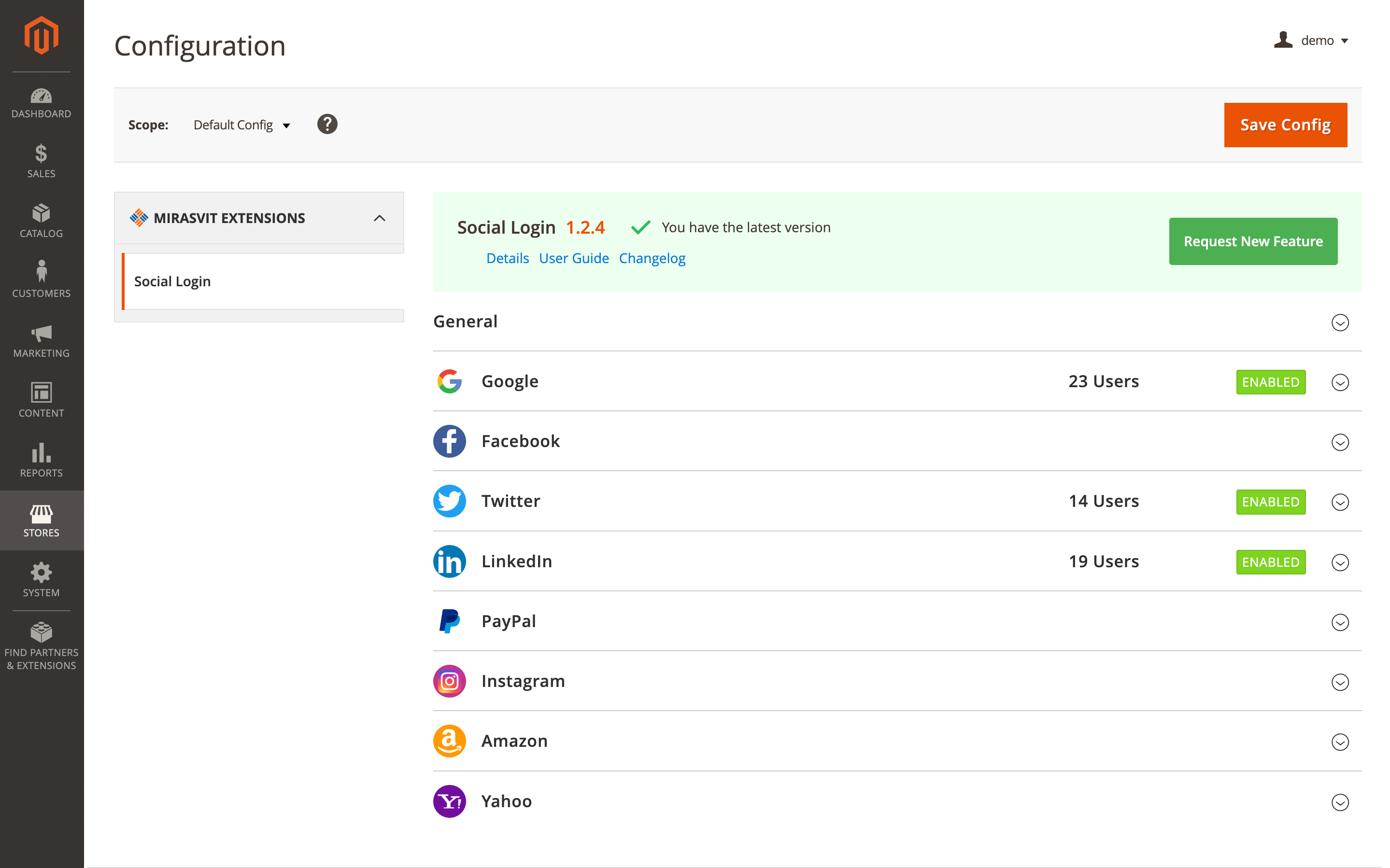Expand the Facebook section chevron
1390x868 pixels.
1339,442
